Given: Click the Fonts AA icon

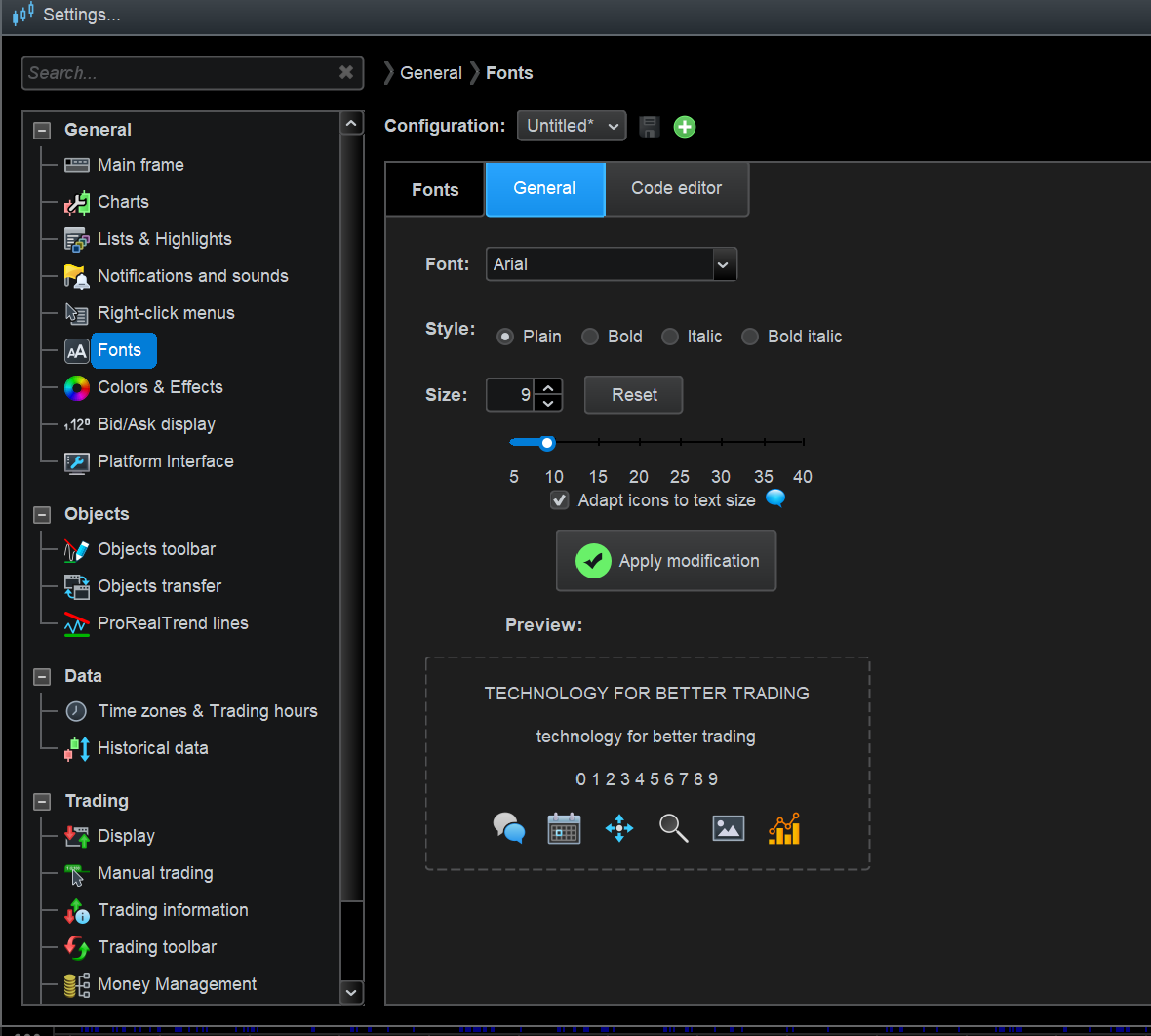Looking at the screenshot, I should [76, 351].
